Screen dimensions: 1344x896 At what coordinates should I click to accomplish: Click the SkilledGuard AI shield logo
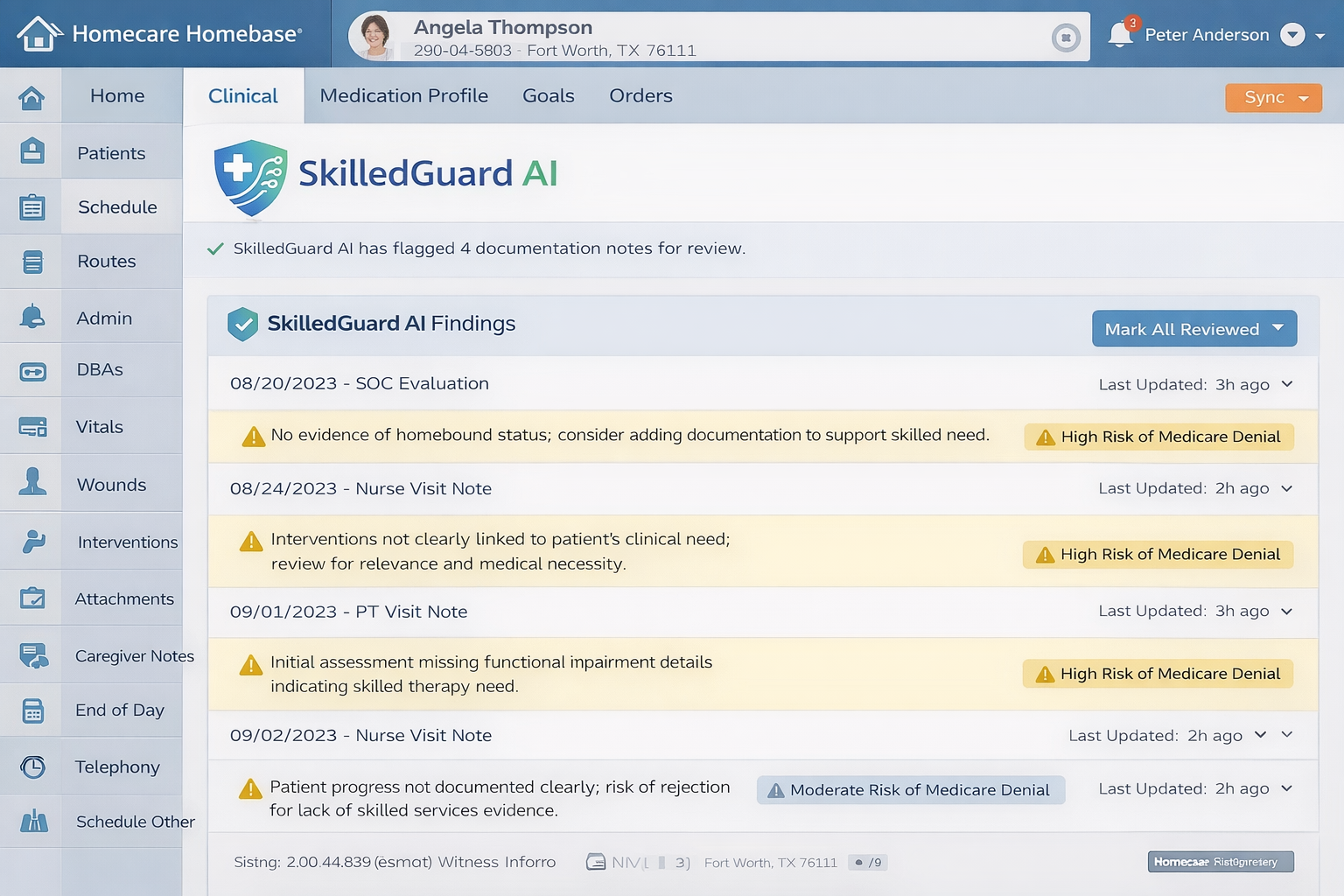pyautogui.click(x=250, y=178)
